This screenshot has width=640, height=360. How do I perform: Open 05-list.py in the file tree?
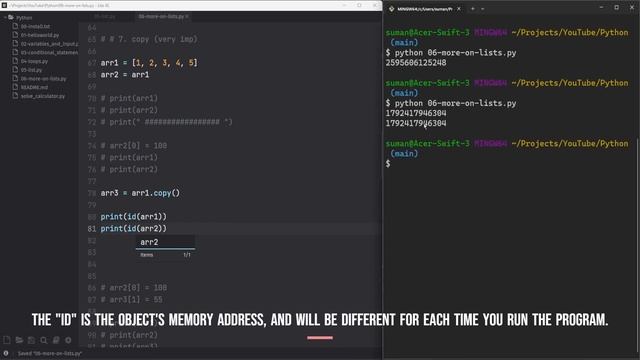click(31, 70)
